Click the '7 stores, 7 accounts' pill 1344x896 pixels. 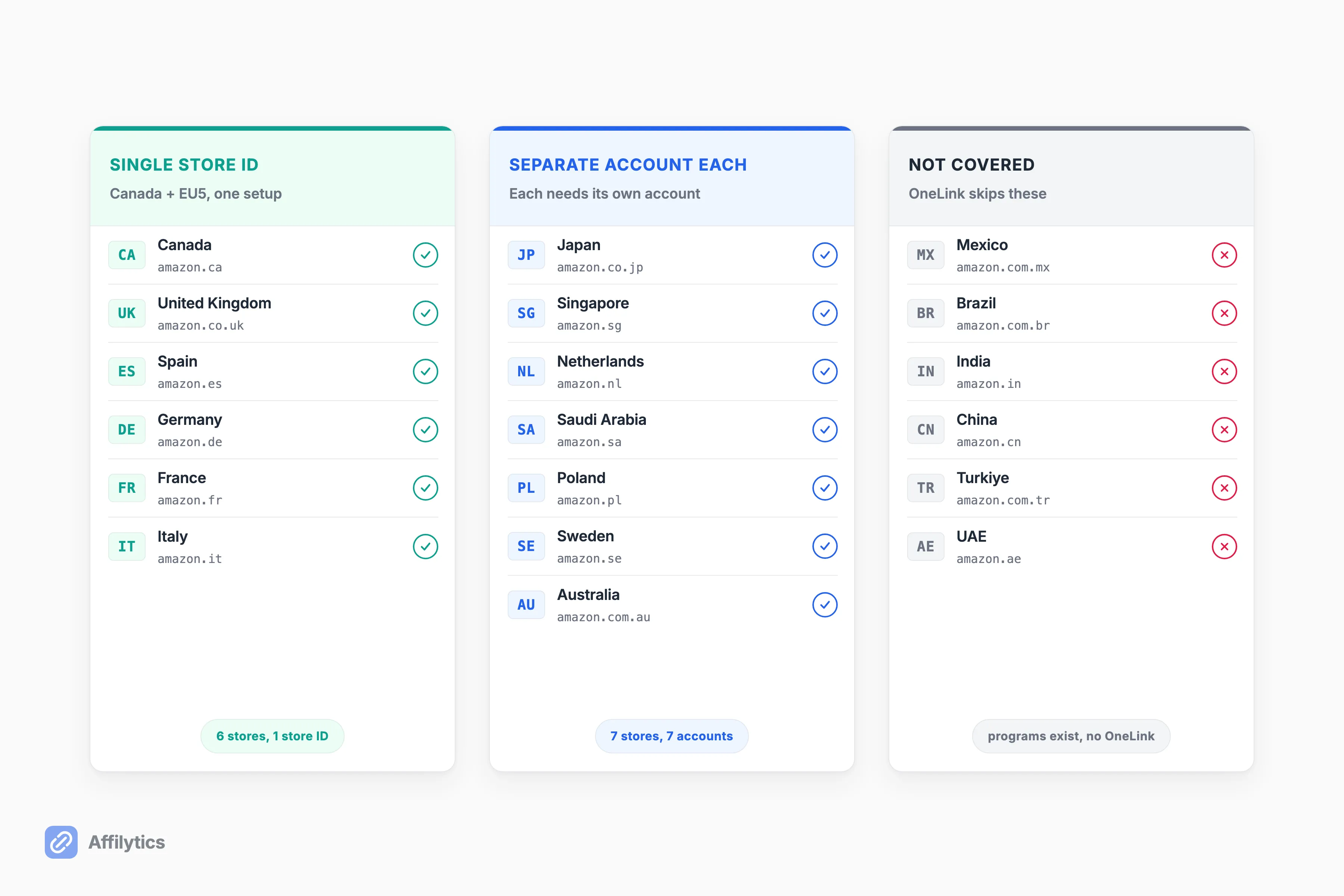[672, 736]
